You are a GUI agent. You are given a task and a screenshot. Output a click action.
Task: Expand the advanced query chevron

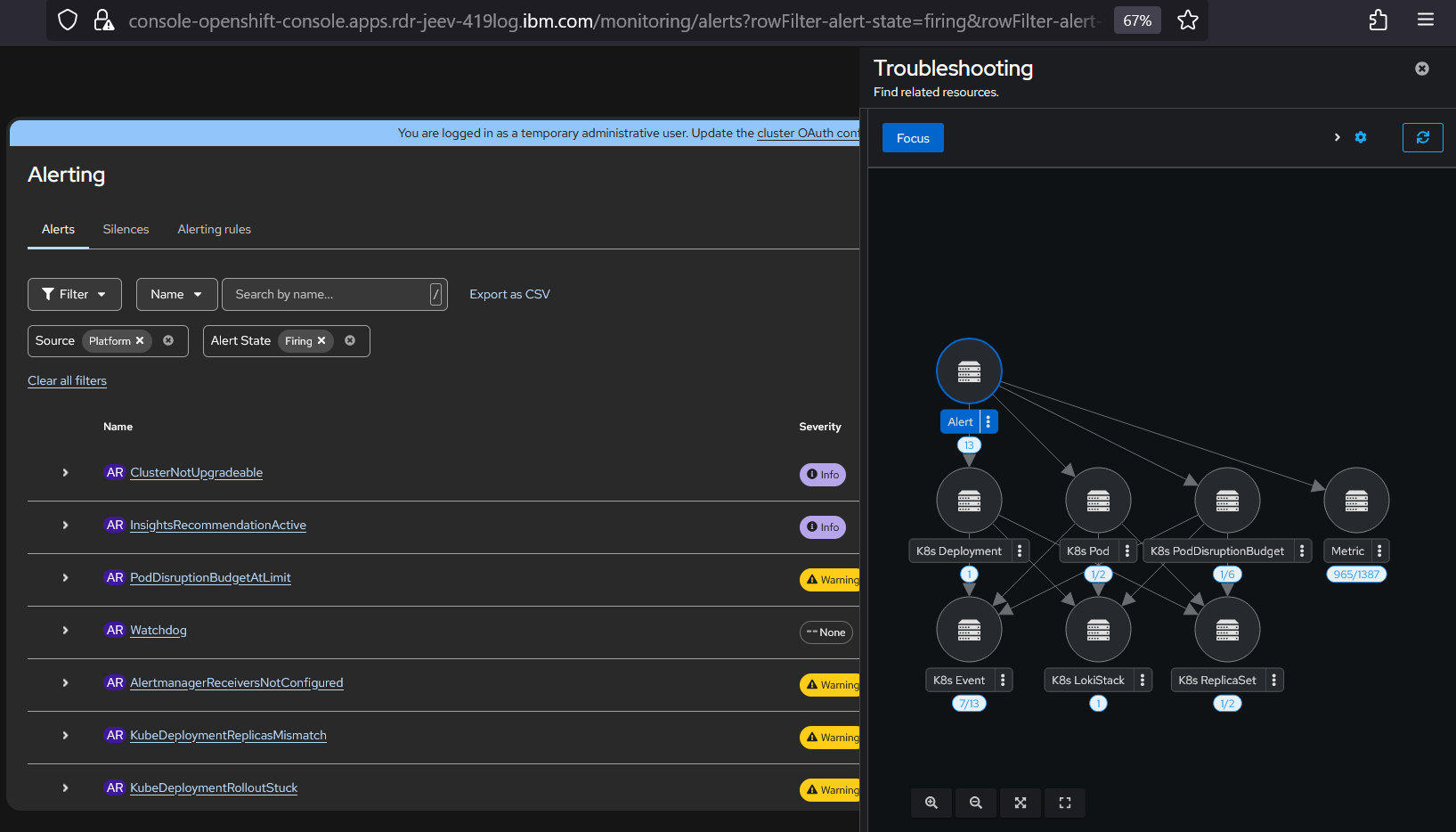(x=1337, y=137)
